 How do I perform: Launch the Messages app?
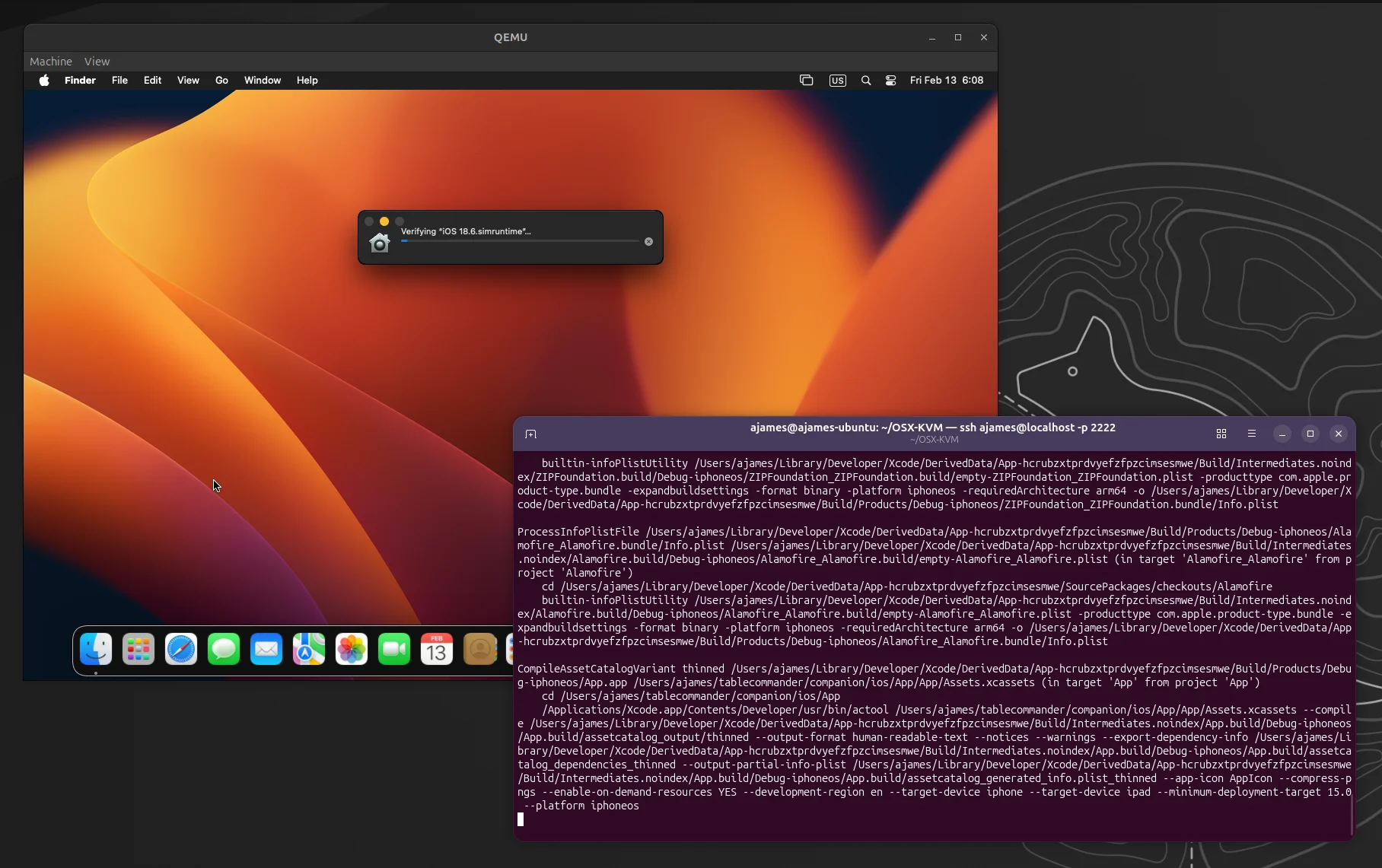[224, 649]
